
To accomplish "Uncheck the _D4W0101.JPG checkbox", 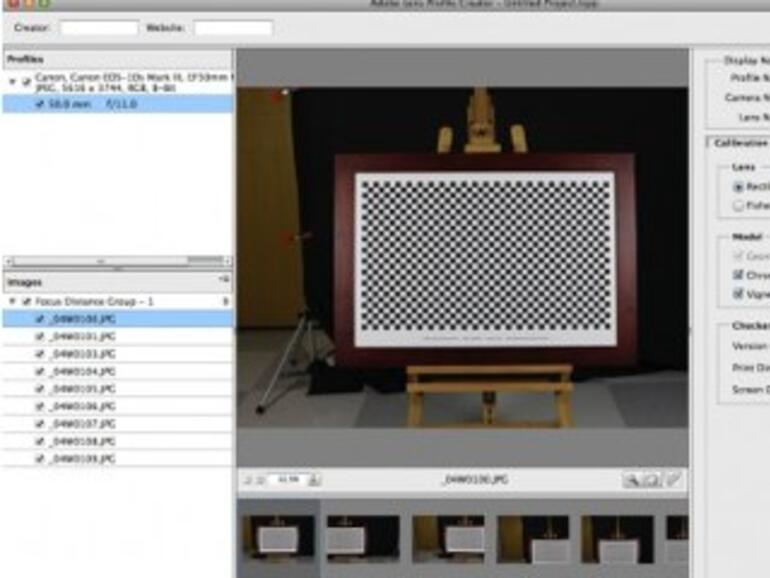I will [x=40, y=336].
